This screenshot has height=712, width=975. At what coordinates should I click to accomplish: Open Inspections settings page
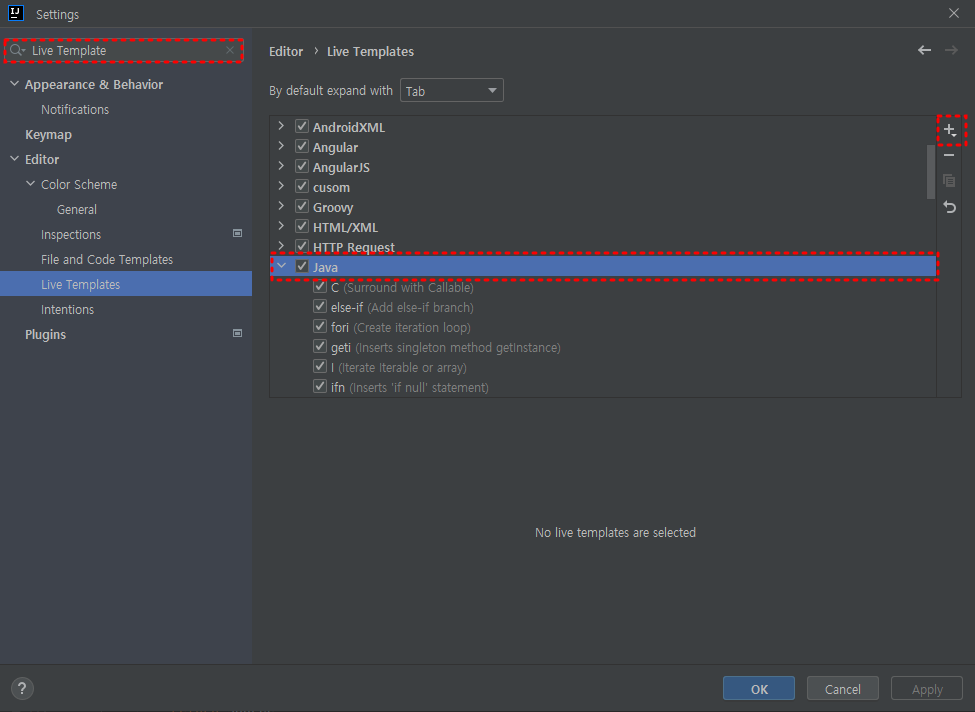point(71,234)
